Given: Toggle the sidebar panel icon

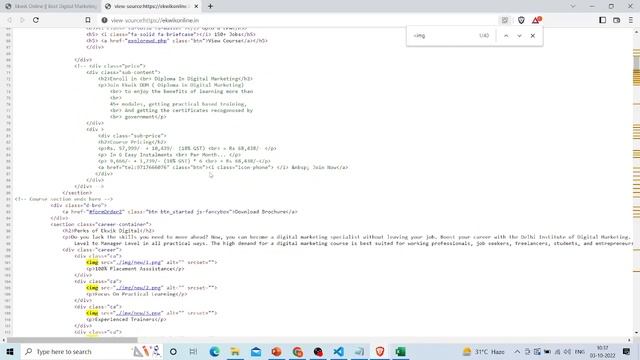Looking at the screenshot, I should (602, 20).
